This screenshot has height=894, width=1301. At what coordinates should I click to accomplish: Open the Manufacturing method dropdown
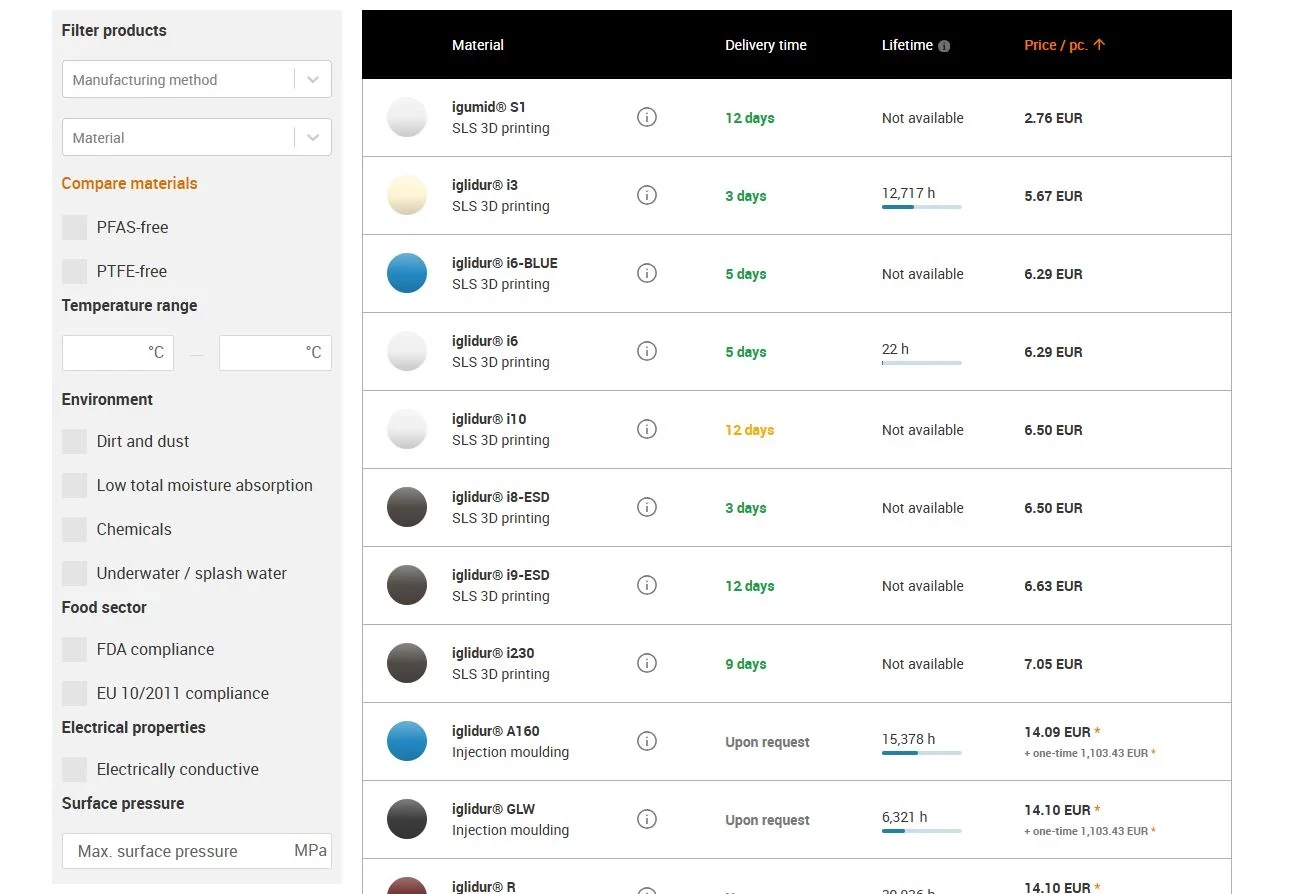pyautogui.click(x=196, y=80)
